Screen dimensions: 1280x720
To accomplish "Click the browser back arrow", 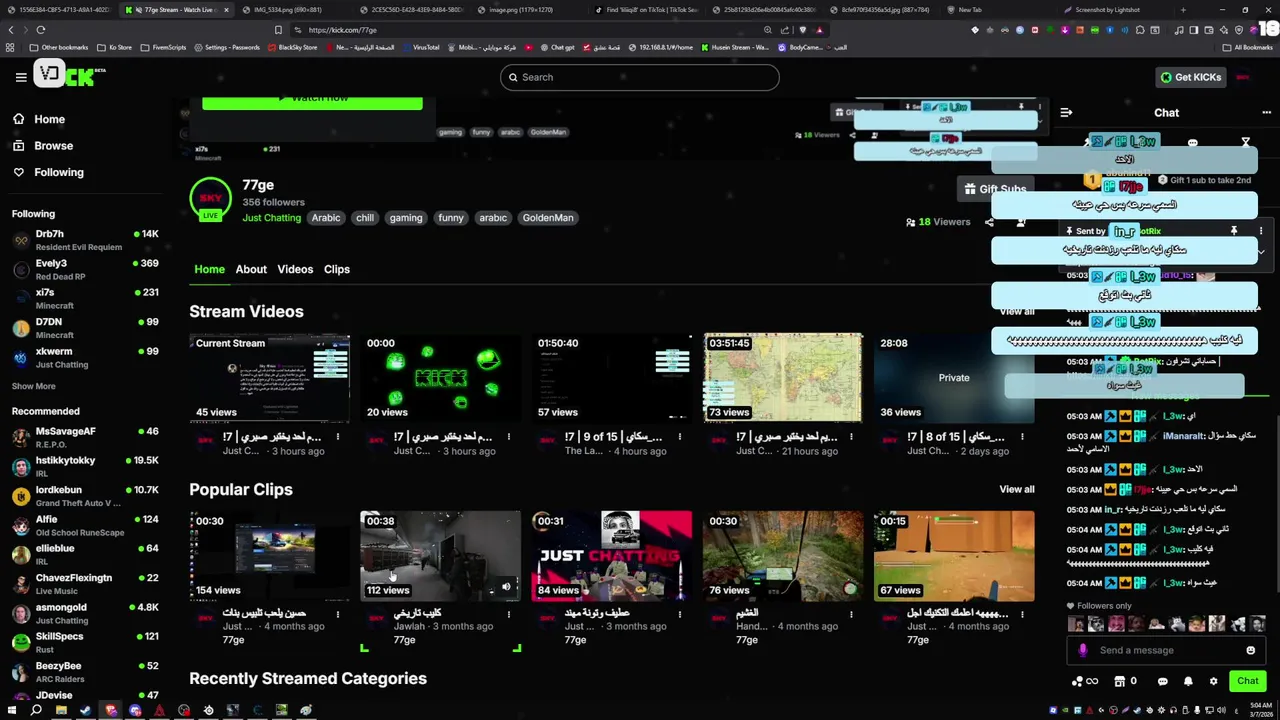I will [x=11, y=30].
